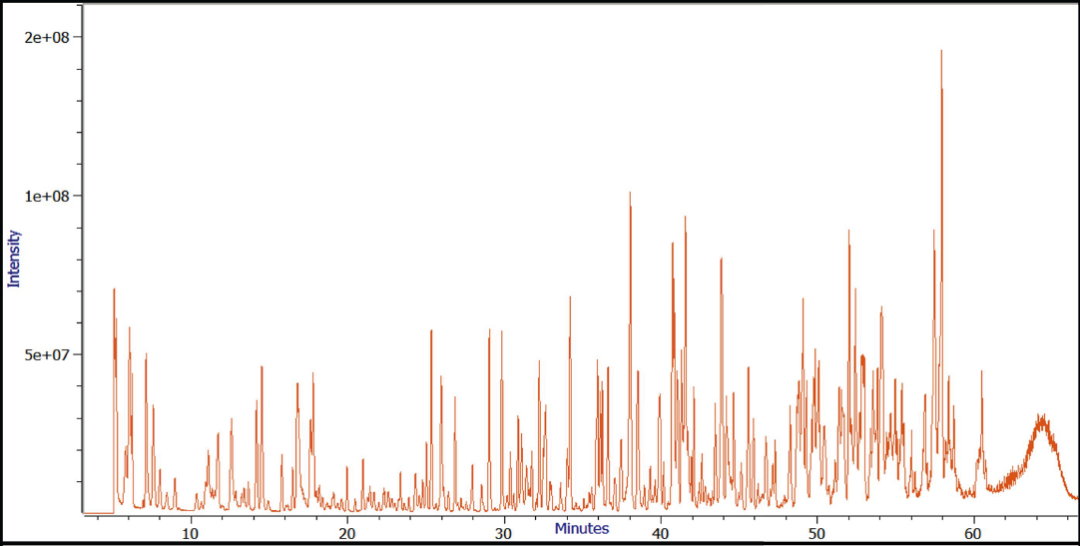Select the 1e+08 y-axis tick label
The width and height of the screenshot is (1080, 546).
point(45,196)
